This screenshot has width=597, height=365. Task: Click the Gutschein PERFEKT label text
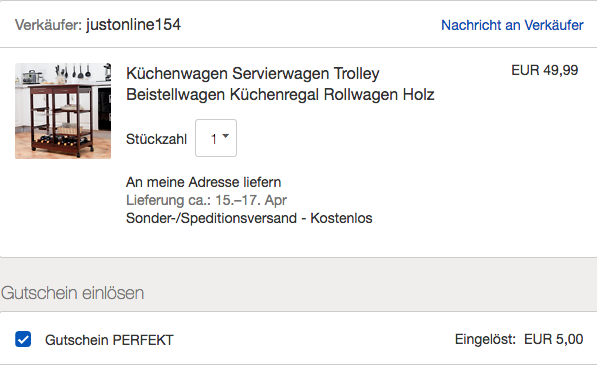109,340
